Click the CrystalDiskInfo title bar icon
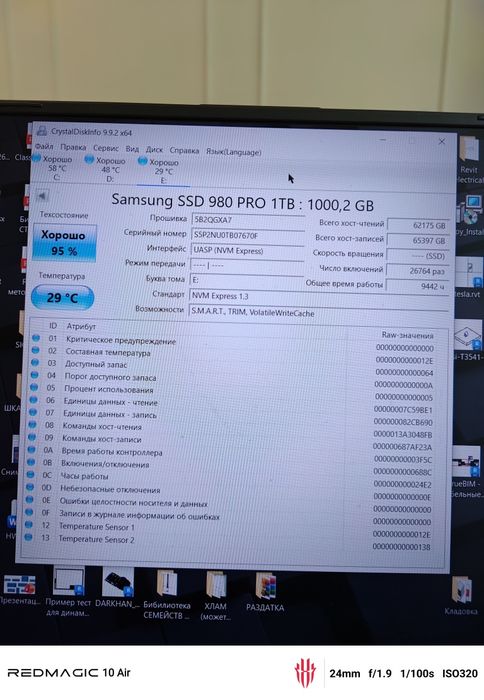484x700 pixels. pyautogui.click(x=42, y=130)
